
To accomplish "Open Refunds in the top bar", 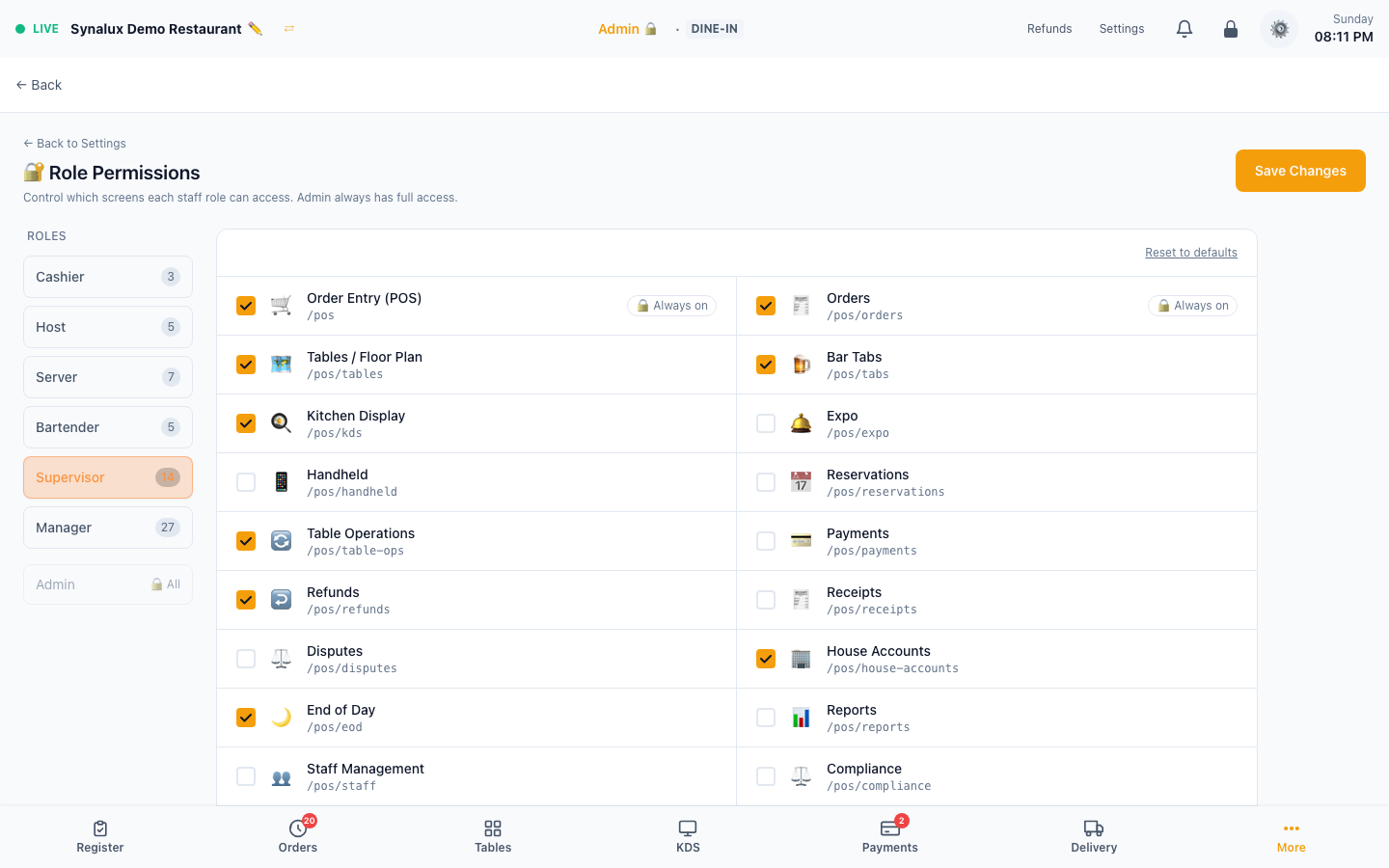I will (x=1049, y=29).
